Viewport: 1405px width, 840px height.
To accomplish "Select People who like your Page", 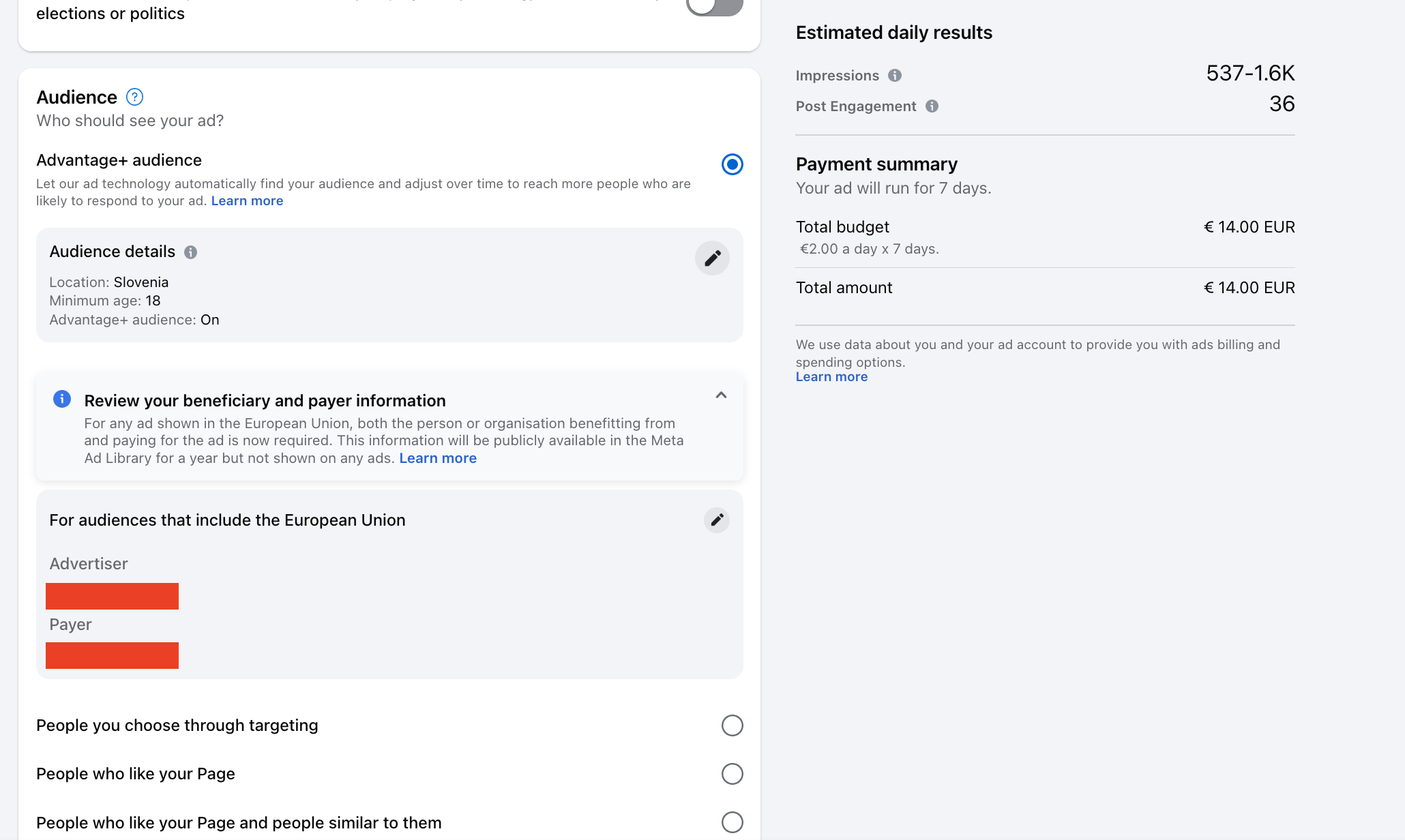I will [732, 774].
